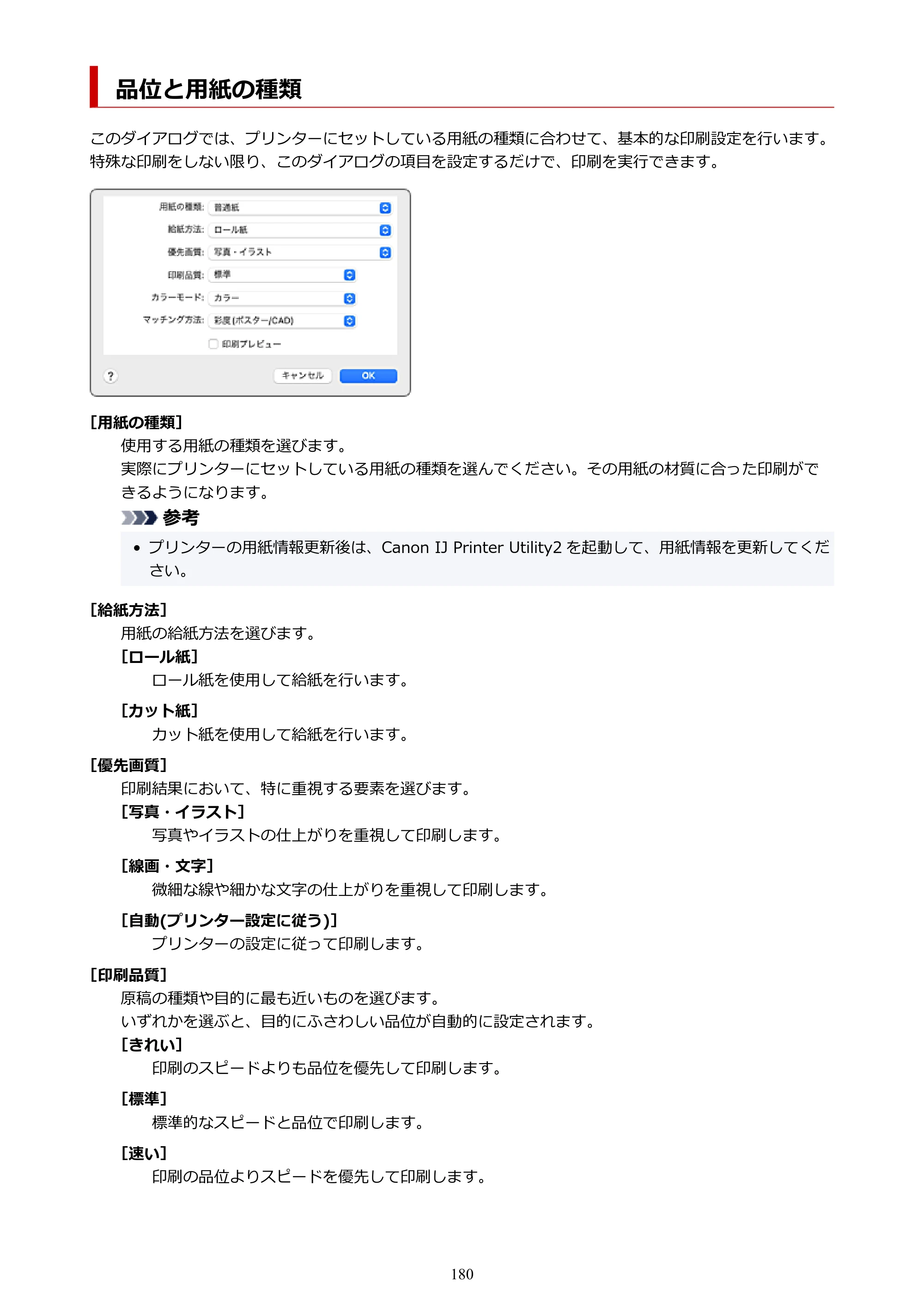This screenshot has width=924, height=1307.
Task: Open the マッチング方法 dropdown
Action: pos(282,321)
